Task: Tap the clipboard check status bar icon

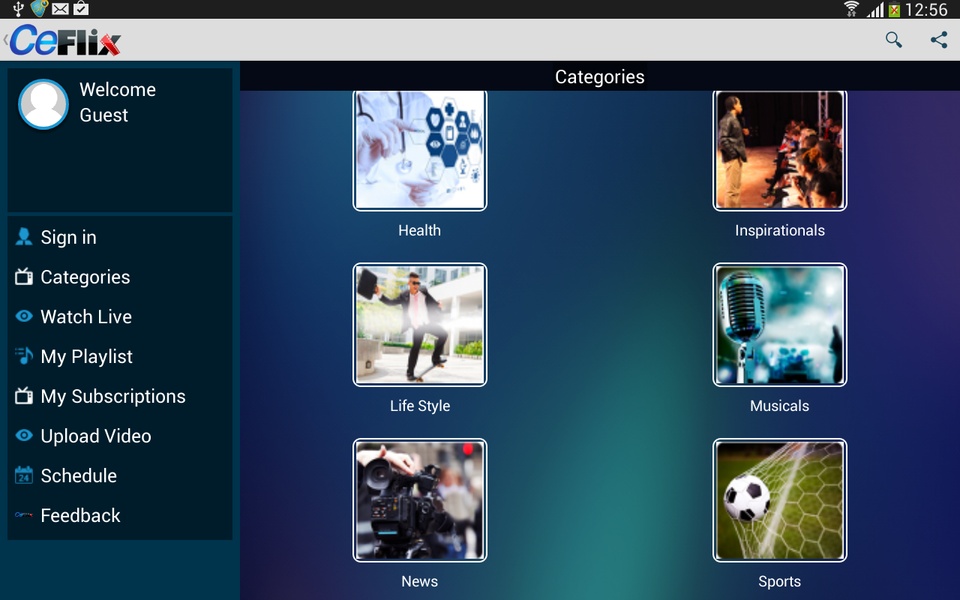Action: pyautogui.click(x=81, y=9)
